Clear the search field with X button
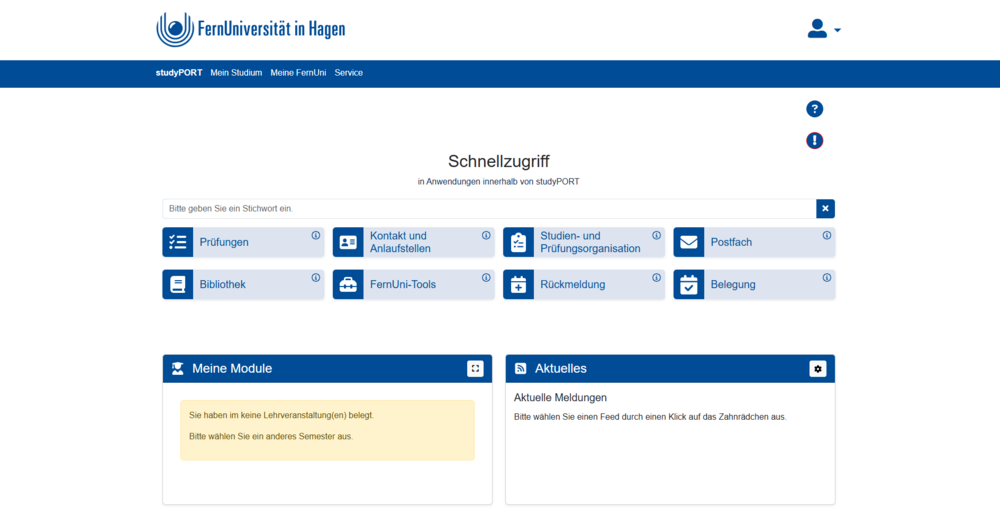 [825, 208]
